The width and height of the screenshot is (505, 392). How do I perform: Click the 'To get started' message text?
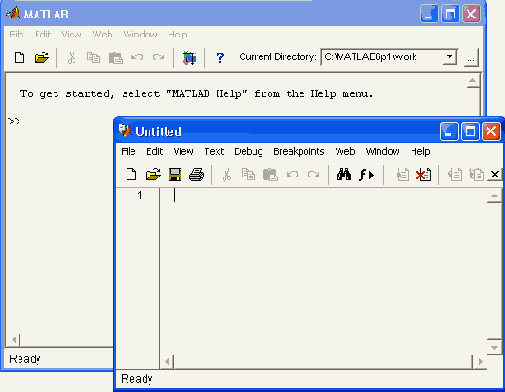pos(196,94)
